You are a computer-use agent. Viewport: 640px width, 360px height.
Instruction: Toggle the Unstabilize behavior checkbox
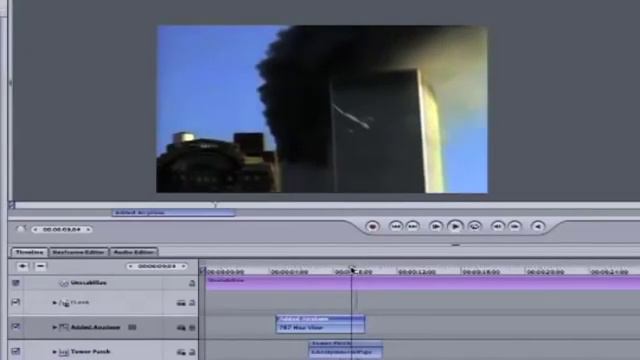point(16,282)
